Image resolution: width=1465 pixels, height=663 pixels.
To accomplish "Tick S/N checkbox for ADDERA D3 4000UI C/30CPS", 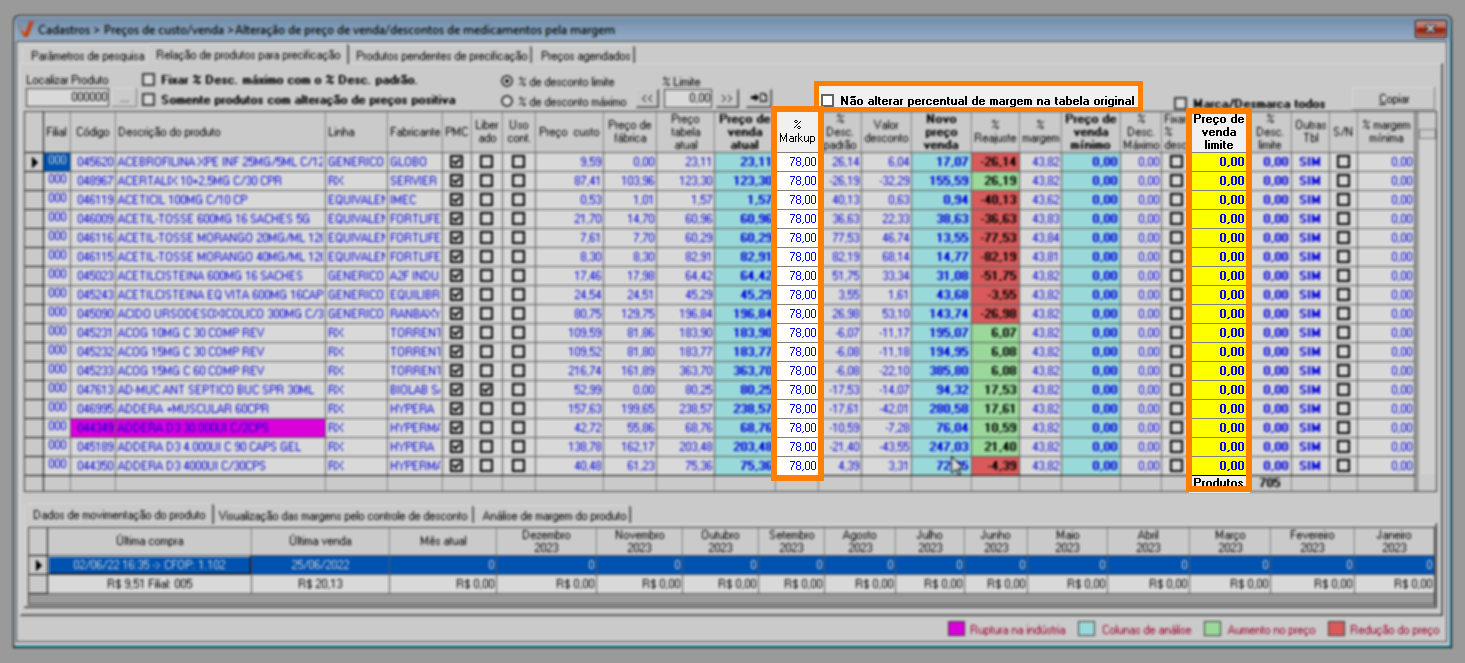I will click(x=1343, y=465).
